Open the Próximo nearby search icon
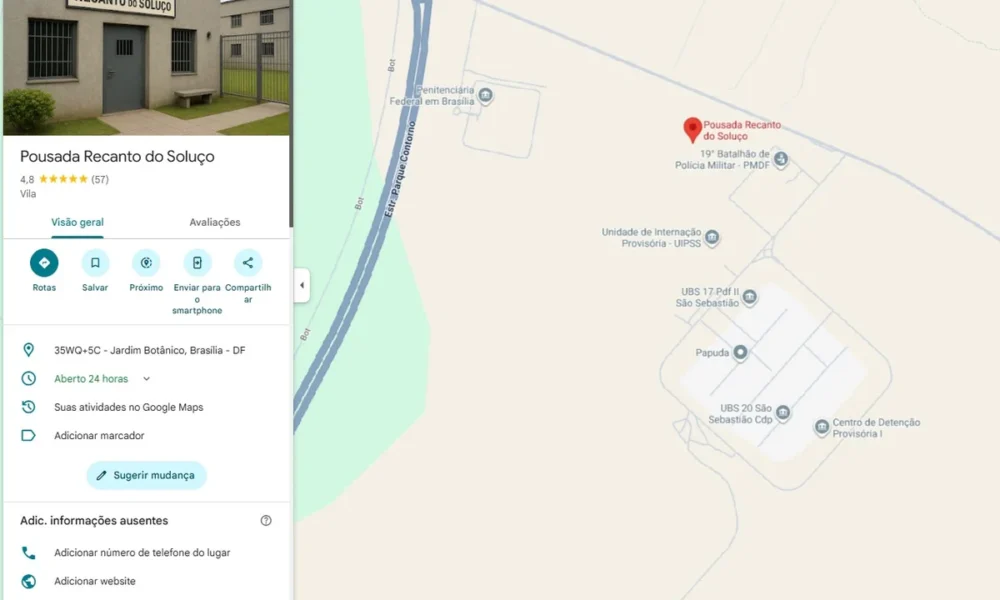The height and width of the screenshot is (600, 1000). [146, 263]
